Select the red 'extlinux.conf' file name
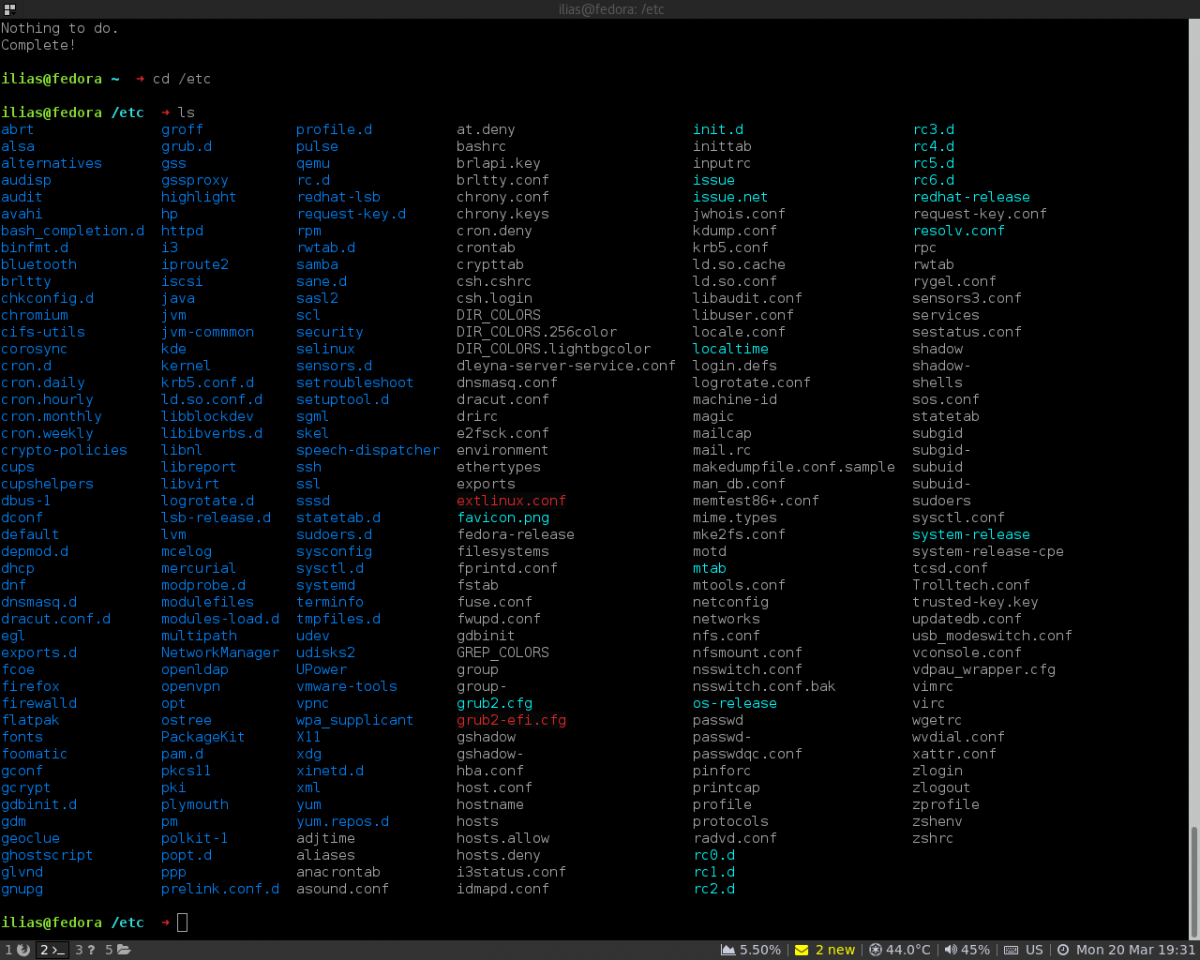 (512, 500)
